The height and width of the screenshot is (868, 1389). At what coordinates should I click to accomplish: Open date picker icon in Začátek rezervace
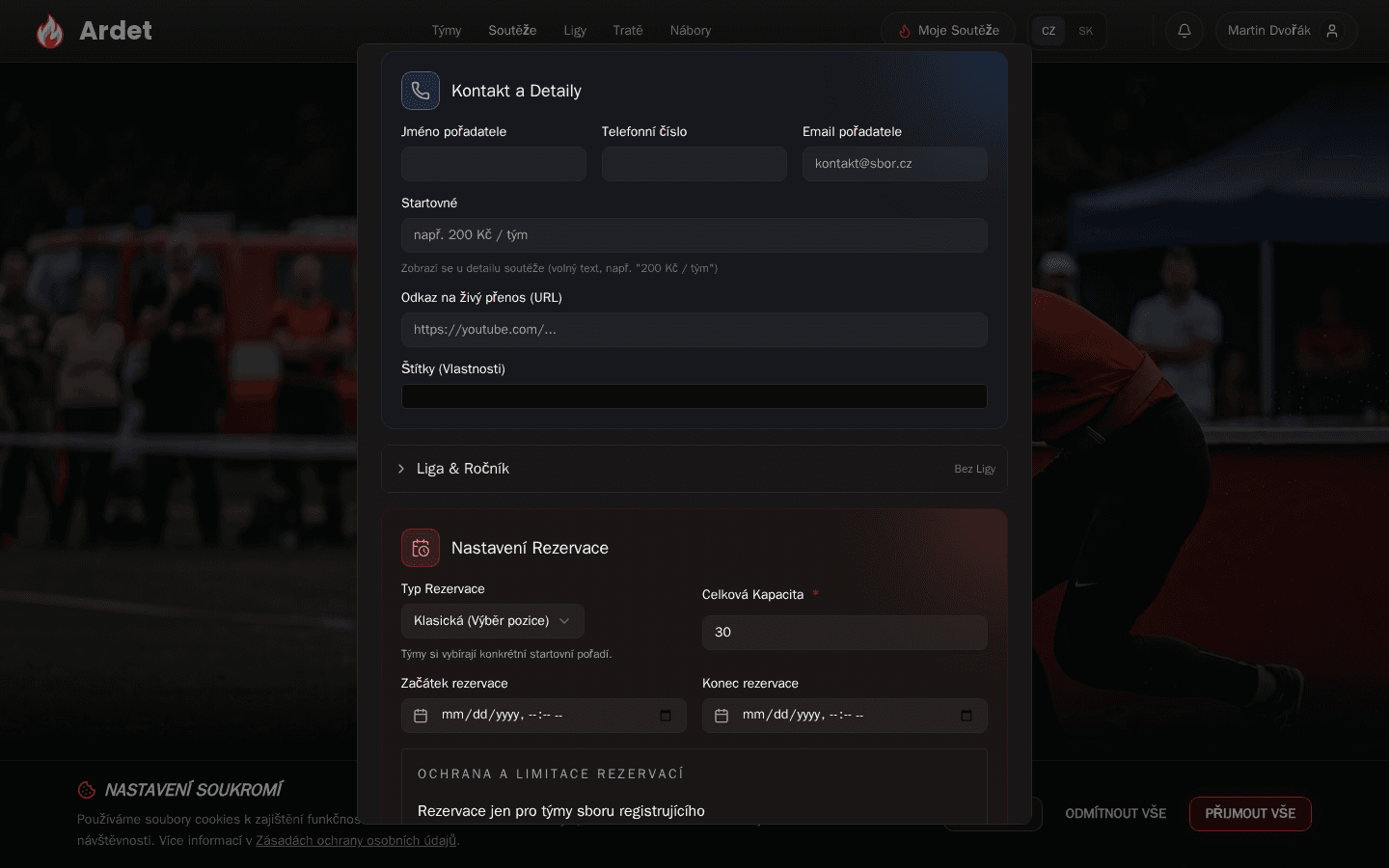click(666, 716)
